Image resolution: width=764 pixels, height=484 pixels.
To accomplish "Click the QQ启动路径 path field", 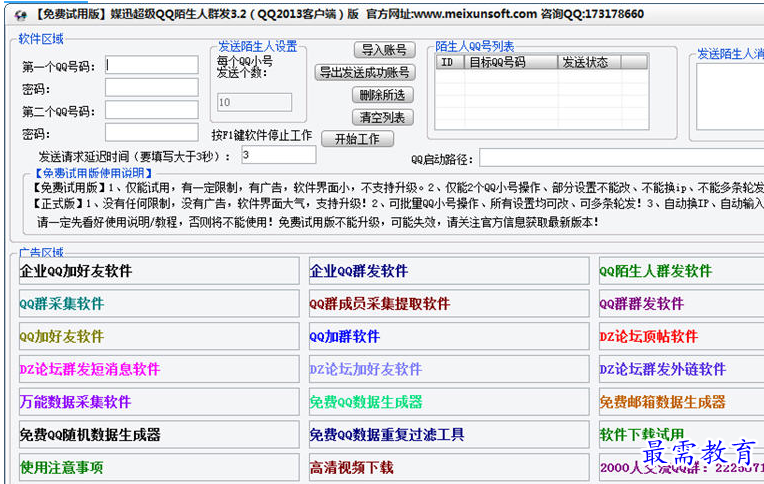I will pos(622,158).
